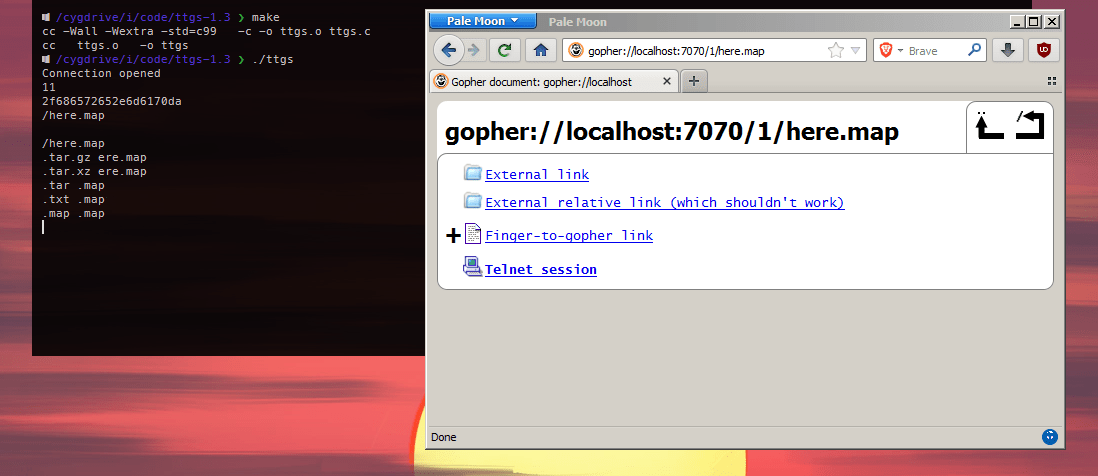Screen dimensions: 1098x476
Task: Go to the gopher root directory
Action: [x=1030, y=126]
